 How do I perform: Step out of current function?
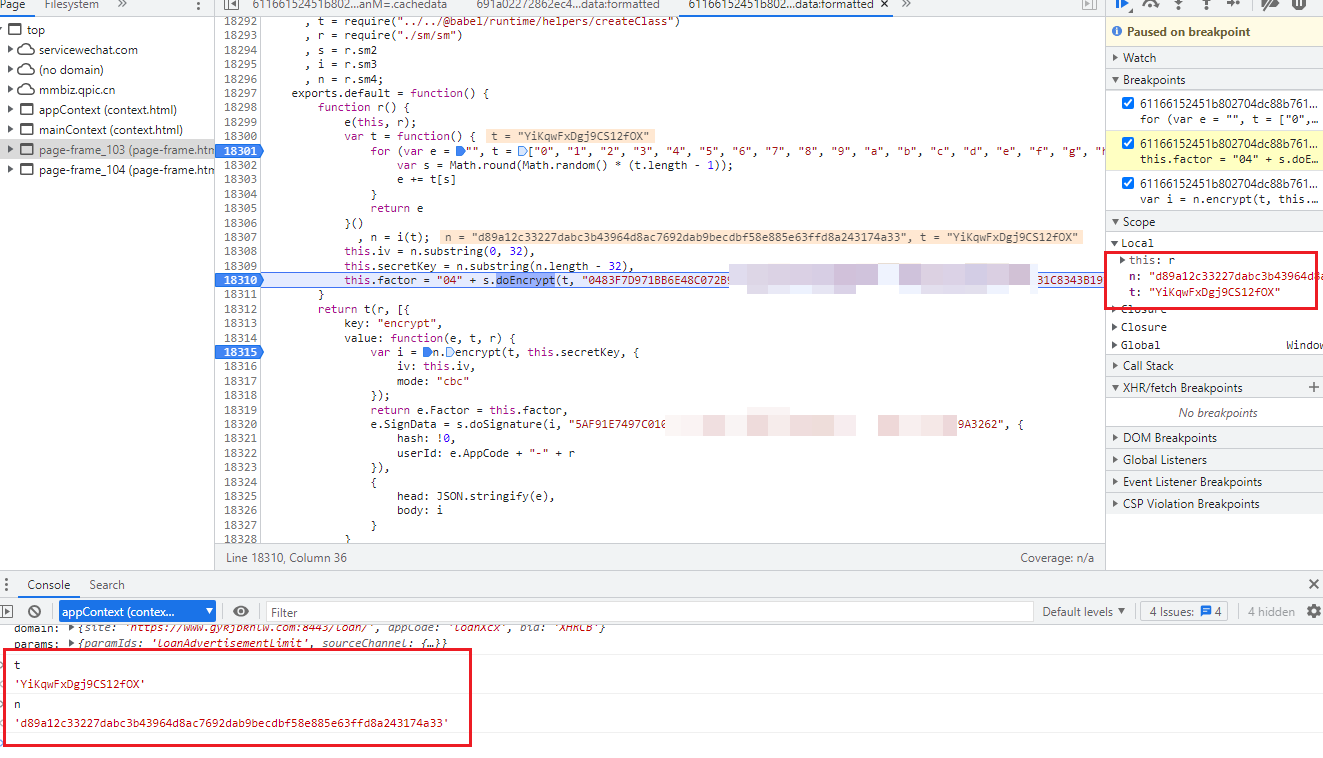click(1206, 4)
